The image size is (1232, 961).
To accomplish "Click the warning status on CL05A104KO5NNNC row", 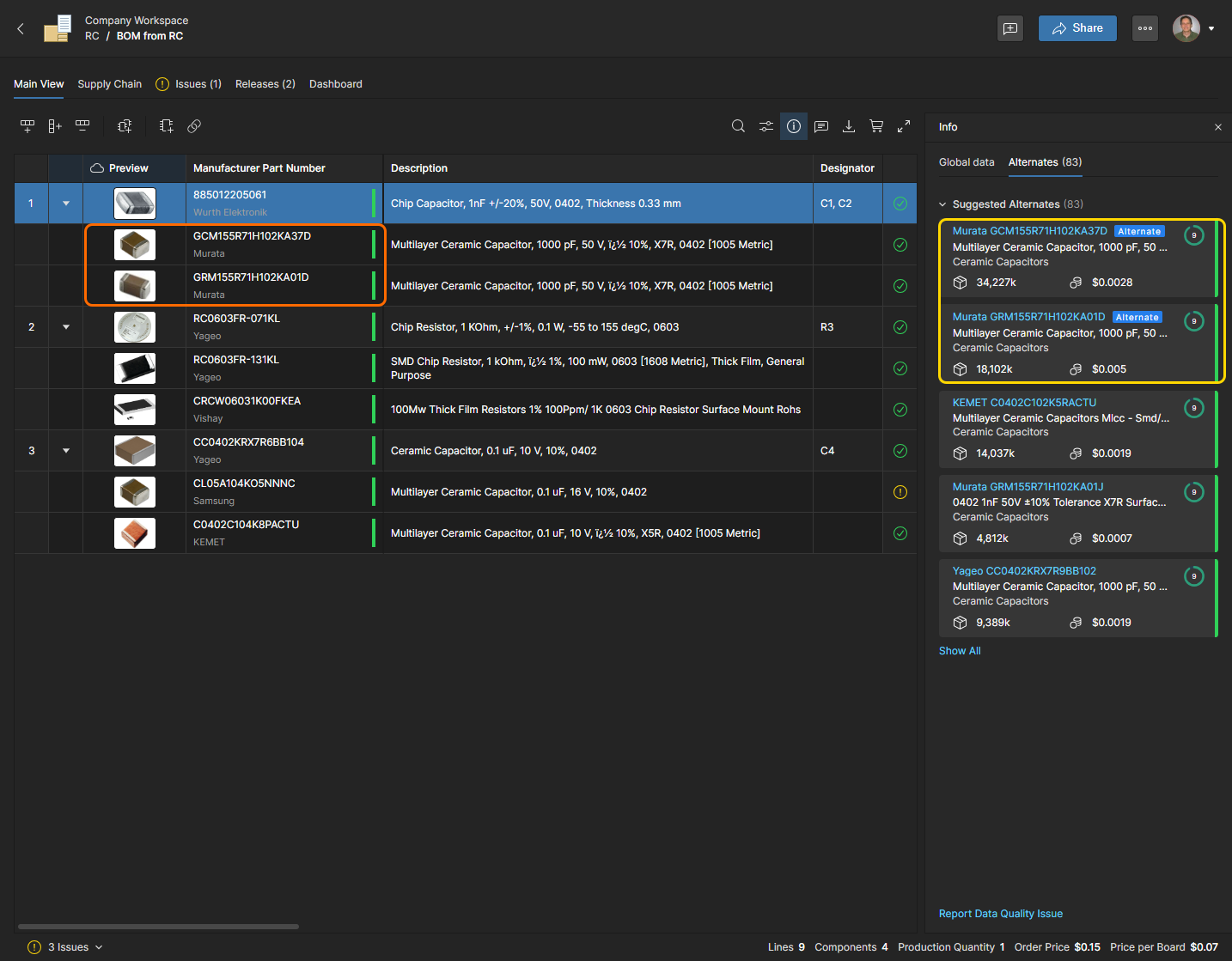I will [900, 492].
